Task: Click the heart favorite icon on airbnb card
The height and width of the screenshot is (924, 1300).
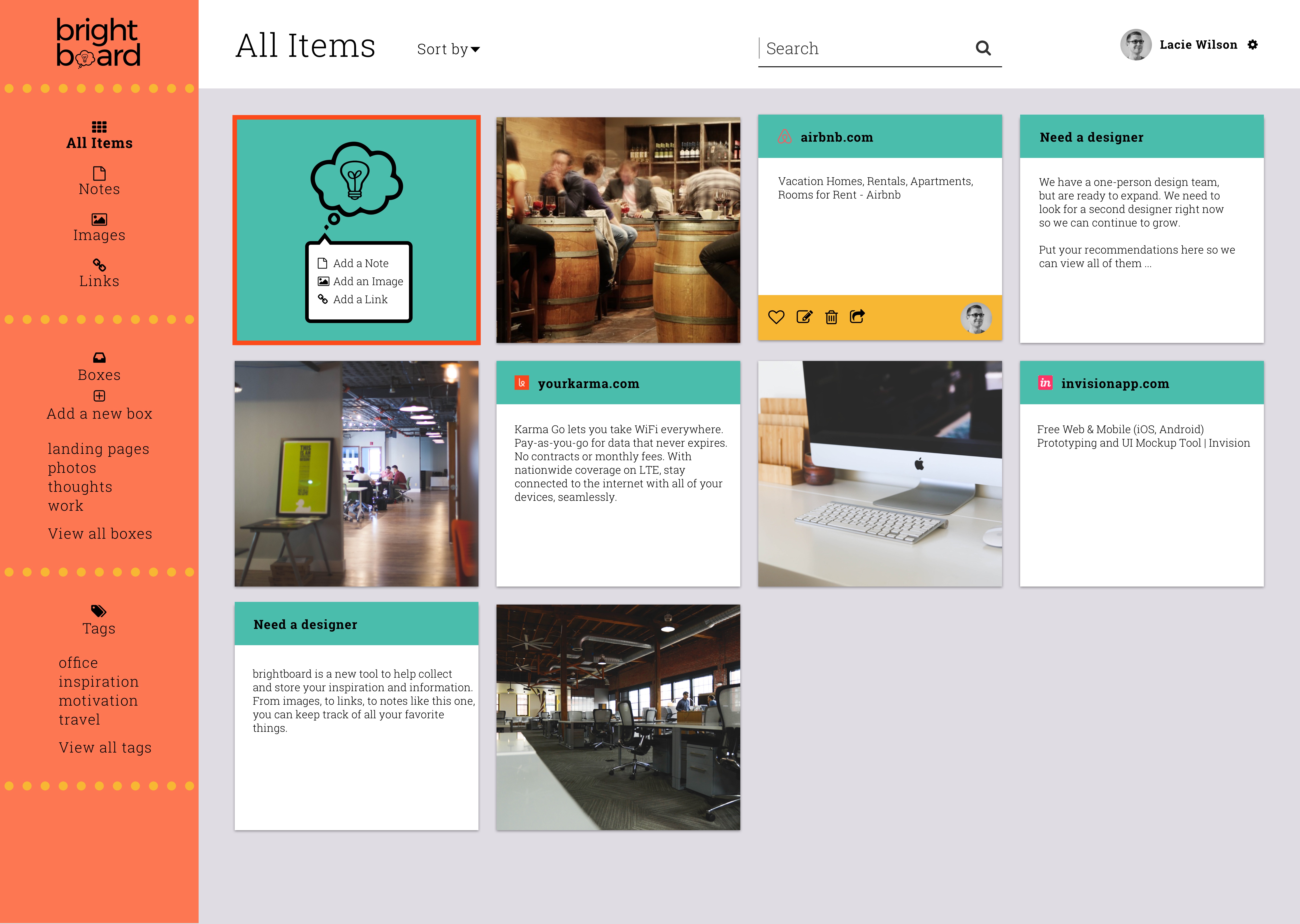Action: (x=776, y=317)
